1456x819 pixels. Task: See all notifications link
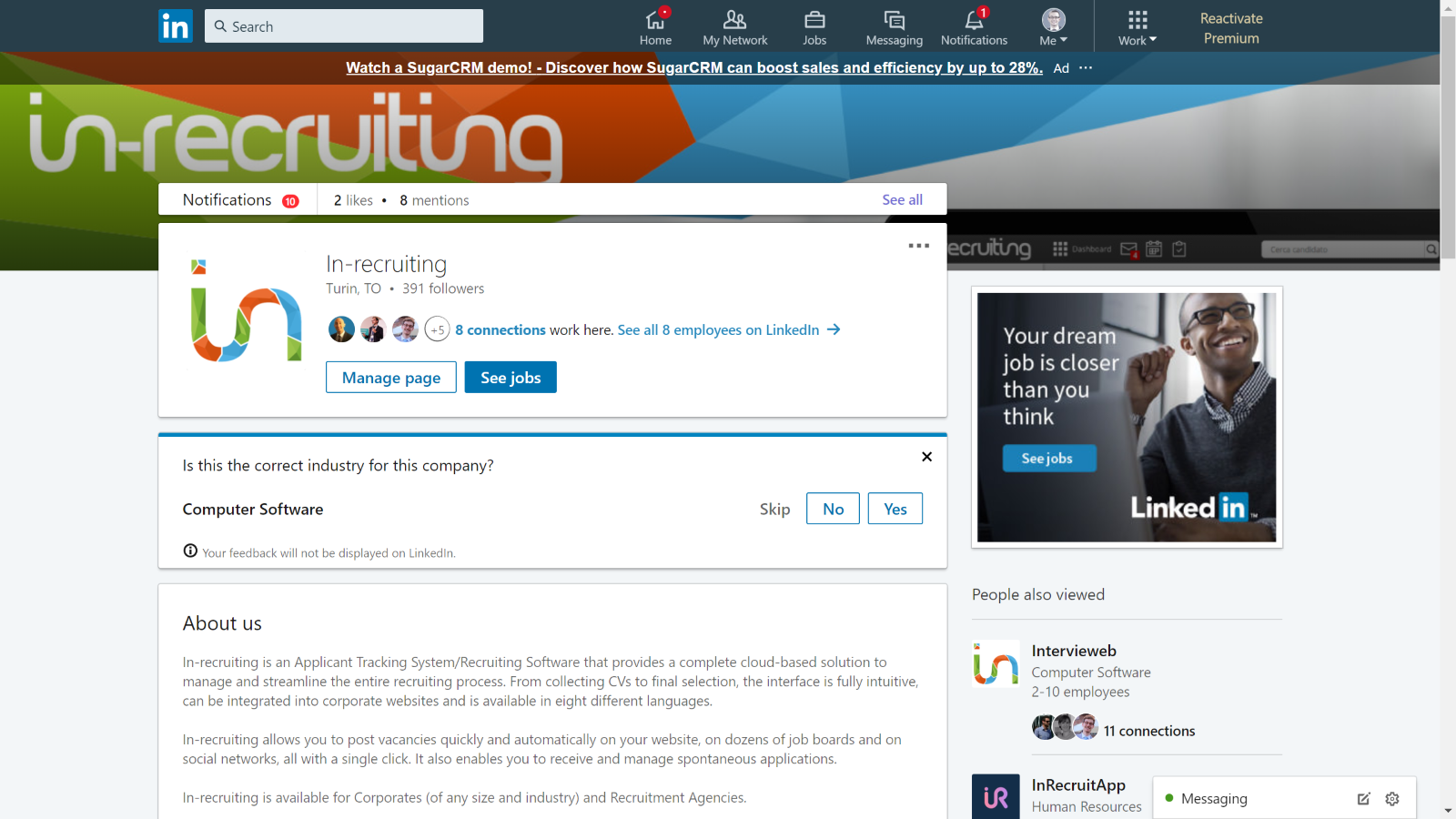[902, 199]
